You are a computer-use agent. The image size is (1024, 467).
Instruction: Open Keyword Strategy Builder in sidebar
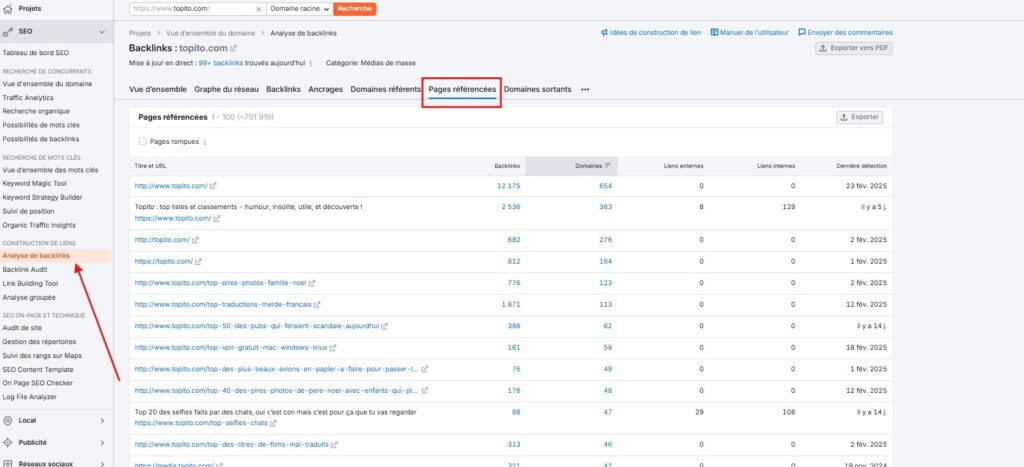pyautogui.click(x=42, y=197)
